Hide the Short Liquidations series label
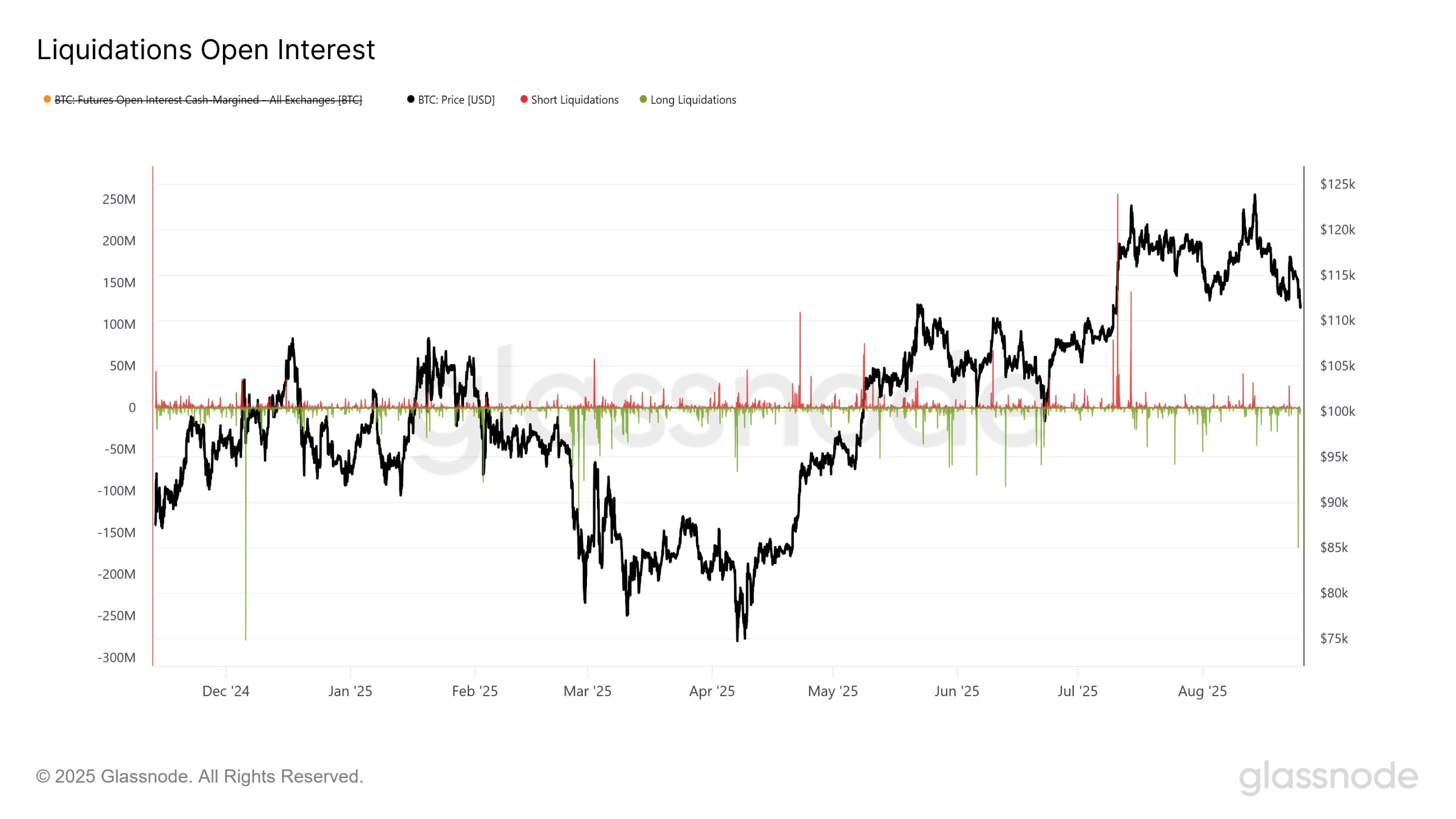Viewport: 1456px width, 819px height. pyautogui.click(x=575, y=100)
